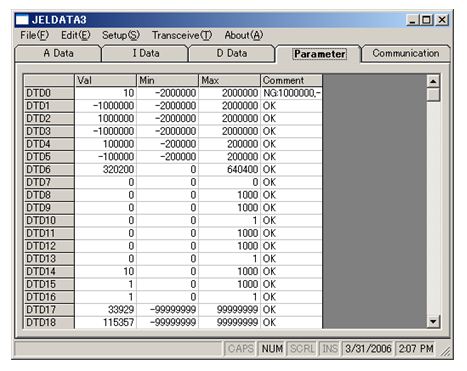Image resolution: width=467 pixels, height=371 pixels.
Task: Select the DTD10 row header
Action: pos(49,220)
